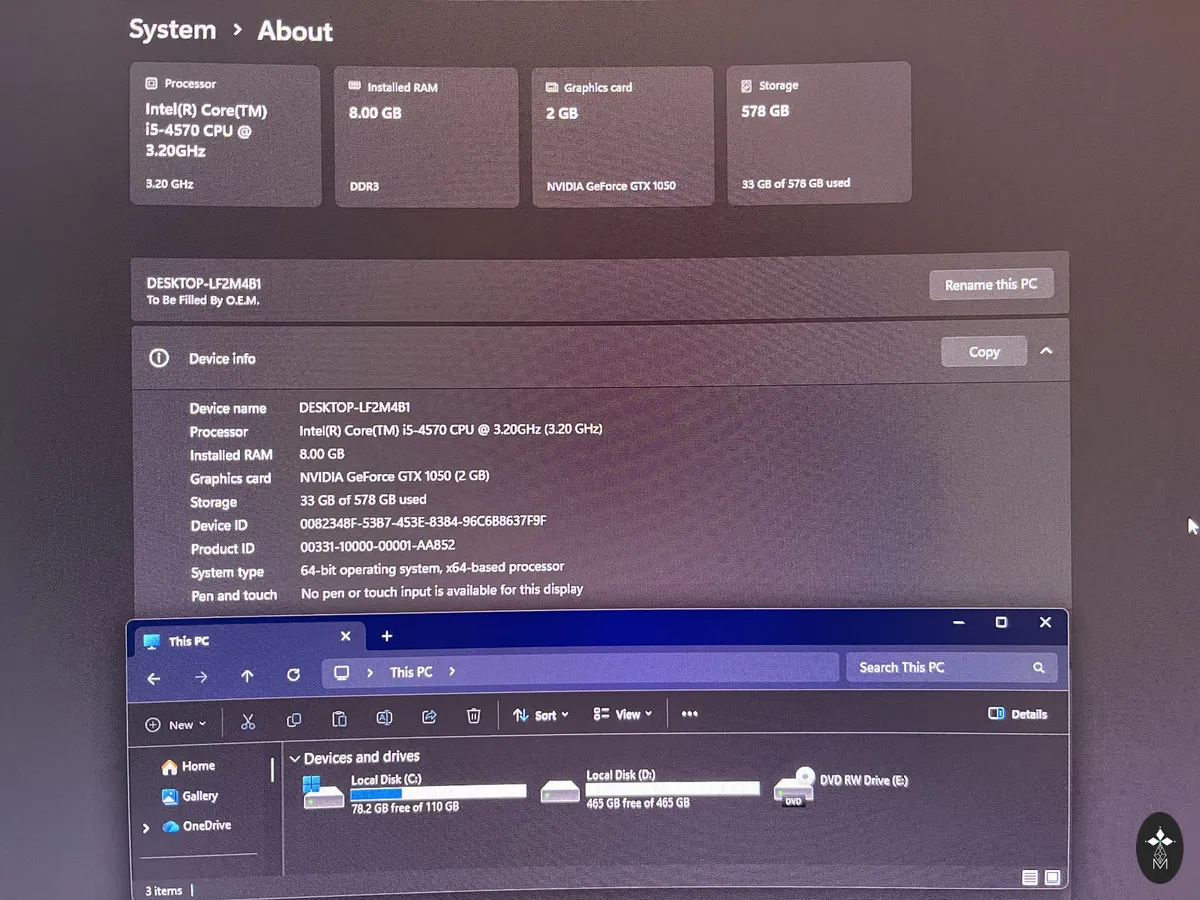Image resolution: width=1200 pixels, height=900 pixels.
Task: Click '3 items' in status bar
Action: 164,890
